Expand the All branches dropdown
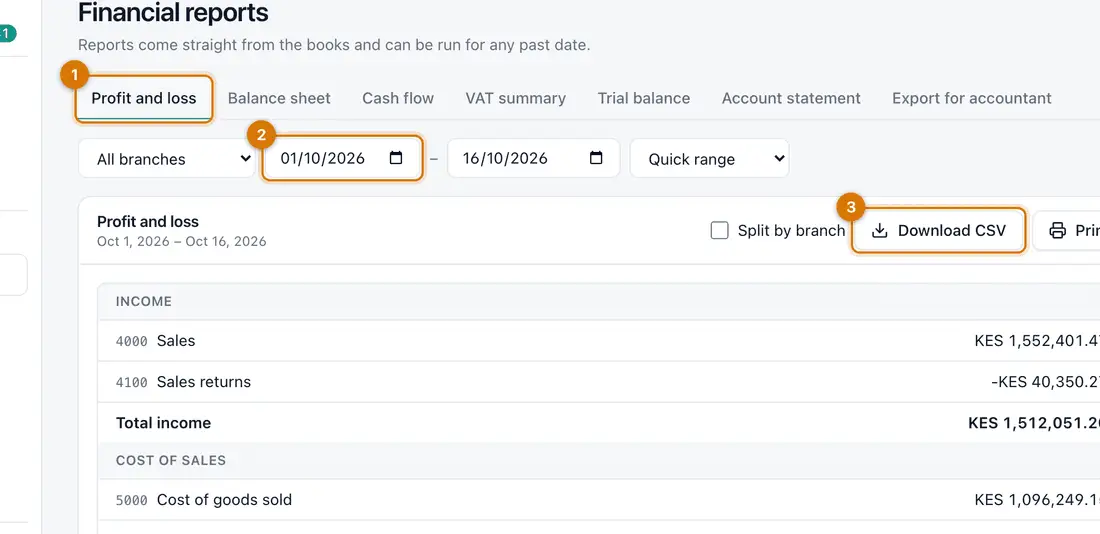The height and width of the screenshot is (534, 1100). click(x=166, y=159)
